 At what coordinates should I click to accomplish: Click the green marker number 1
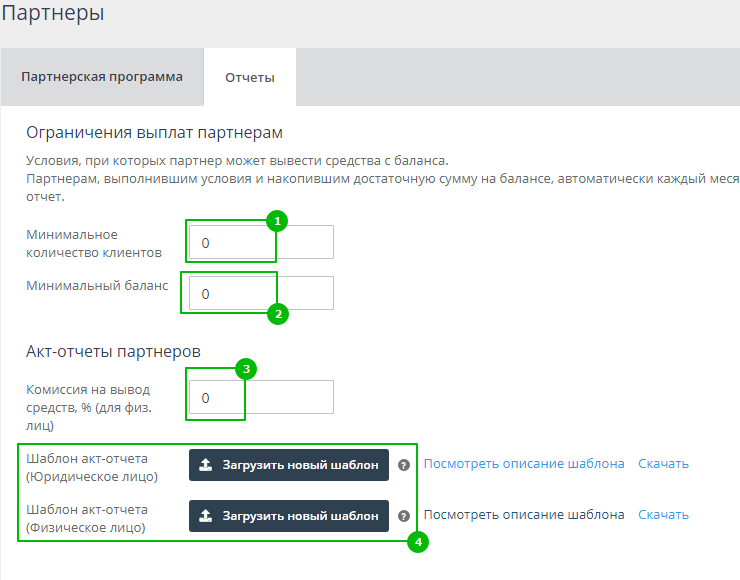coord(278,221)
